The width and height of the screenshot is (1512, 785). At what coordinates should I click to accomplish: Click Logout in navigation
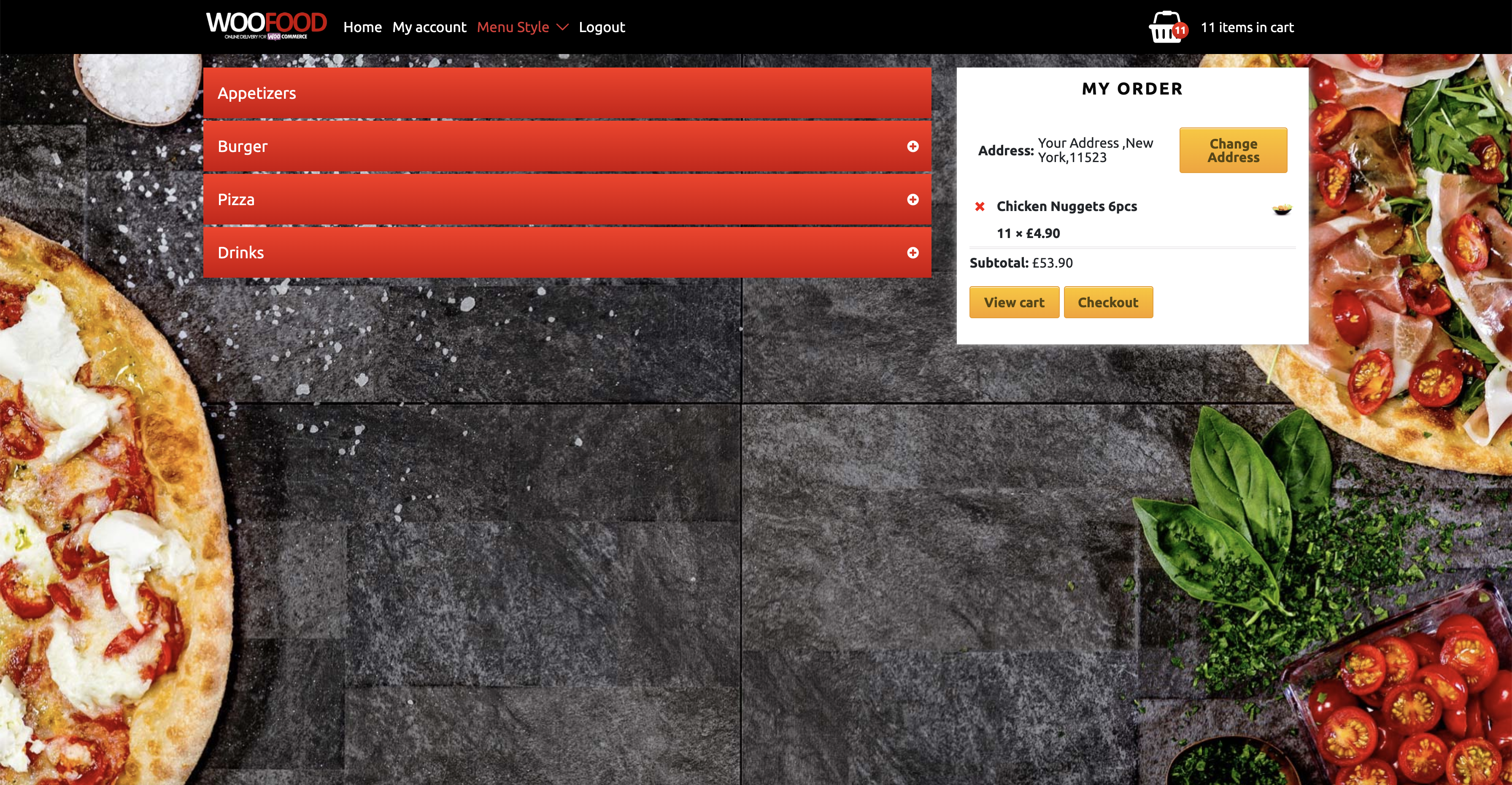(602, 27)
